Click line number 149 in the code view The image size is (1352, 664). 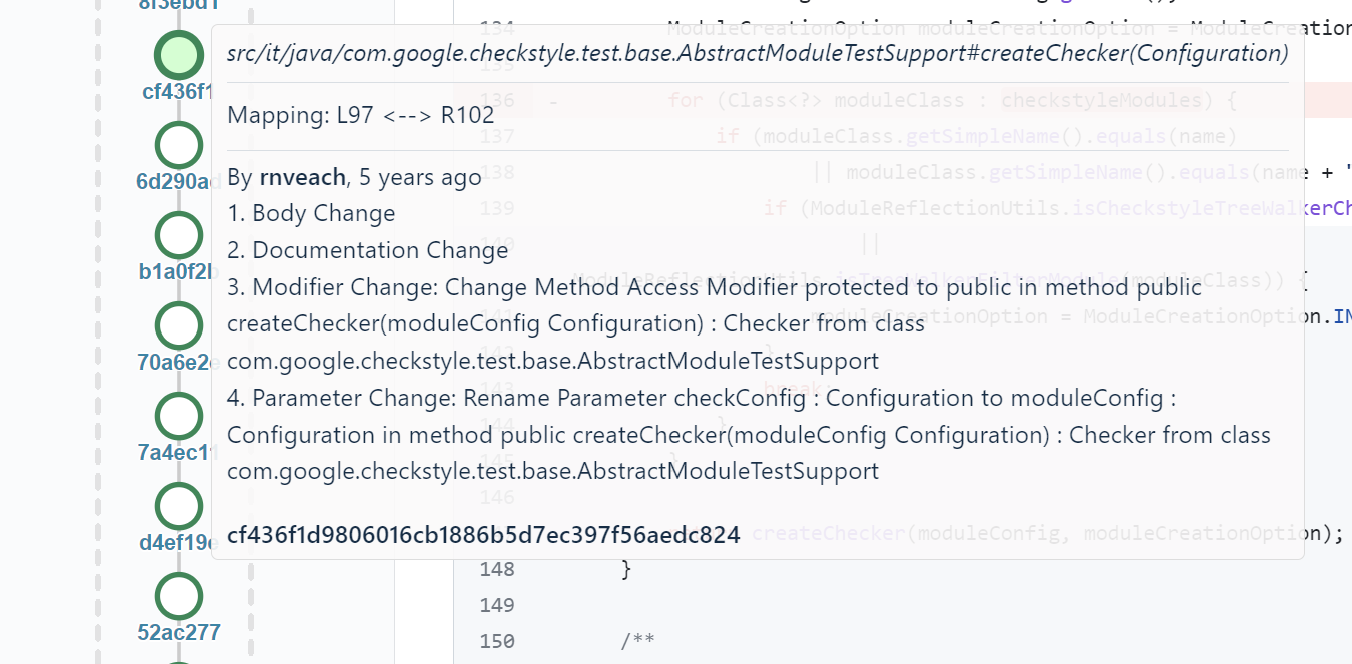click(x=497, y=605)
